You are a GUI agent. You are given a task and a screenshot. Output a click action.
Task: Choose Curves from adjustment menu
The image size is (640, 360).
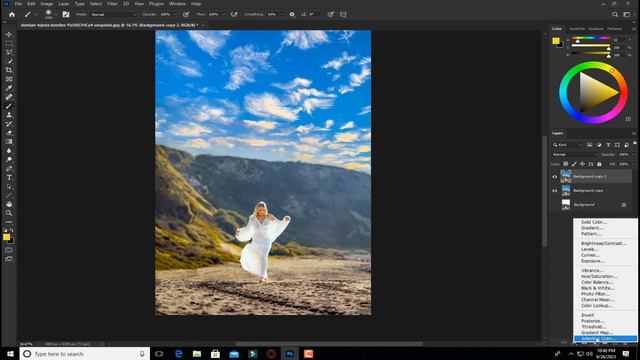(x=590, y=255)
